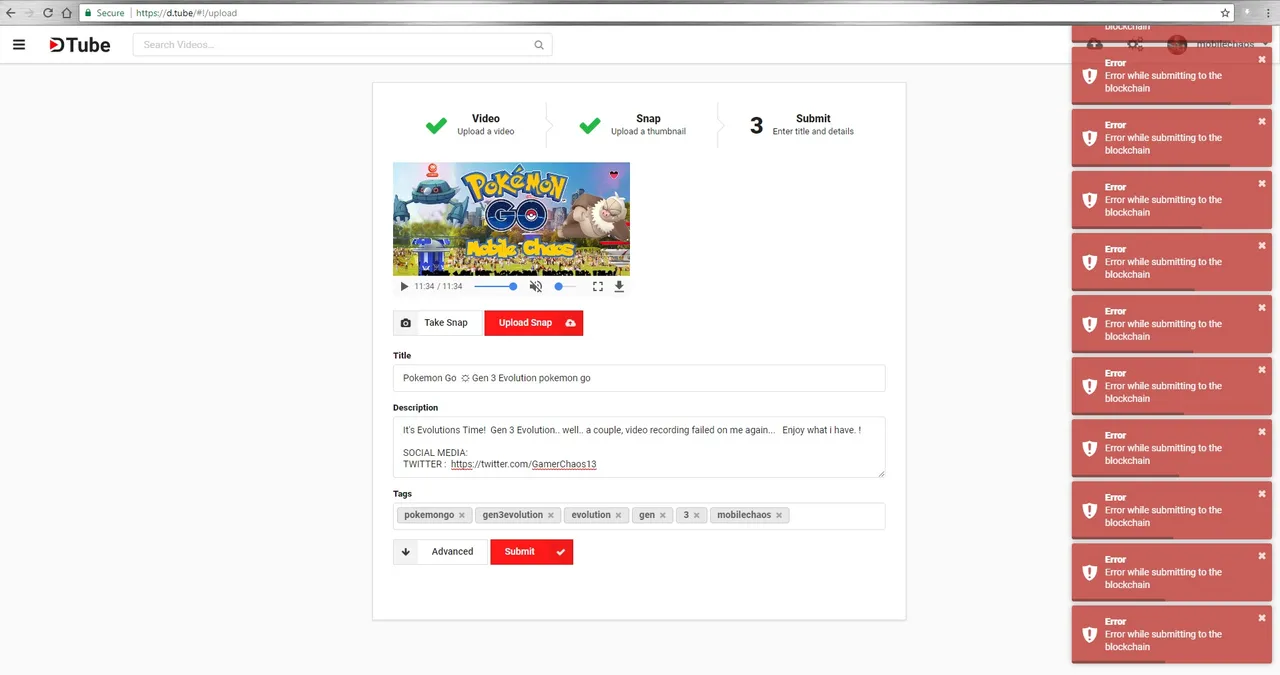Submit the video with the Submit button
1280x675 pixels.
(532, 552)
